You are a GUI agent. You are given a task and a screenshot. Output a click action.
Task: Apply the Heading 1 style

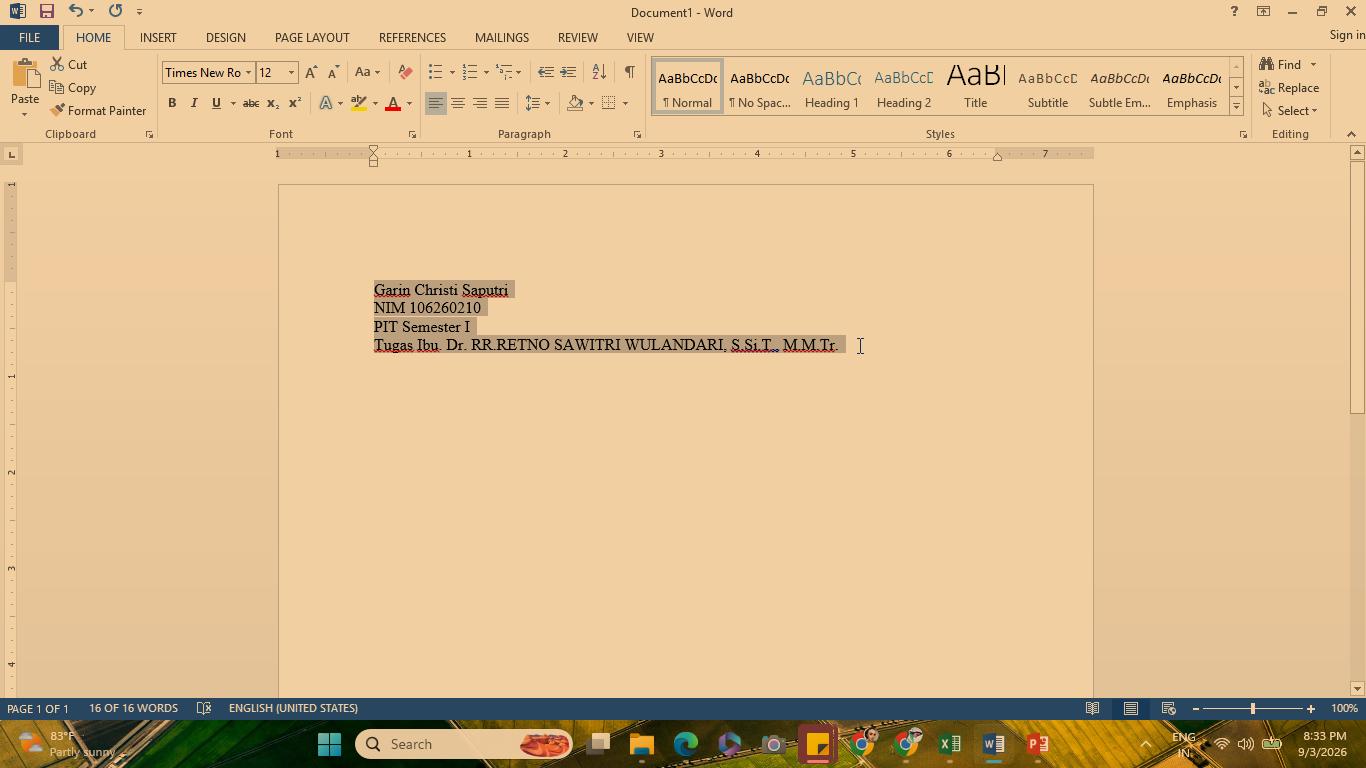coord(831,87)
